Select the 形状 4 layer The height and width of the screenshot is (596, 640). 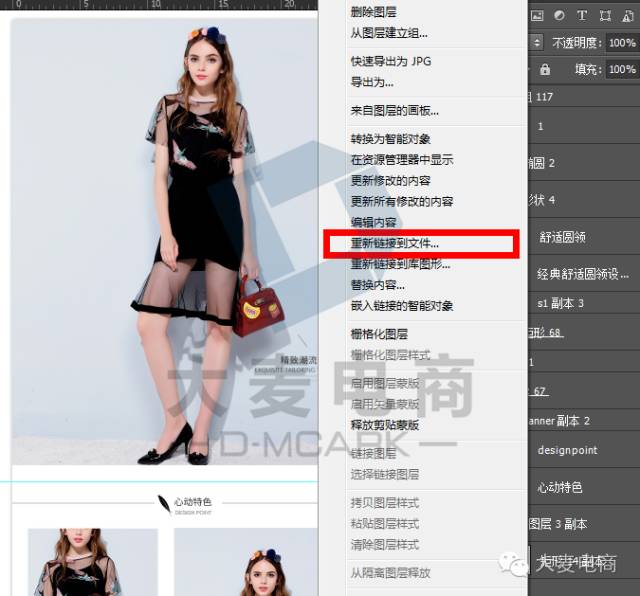click(x=584, y=200)
